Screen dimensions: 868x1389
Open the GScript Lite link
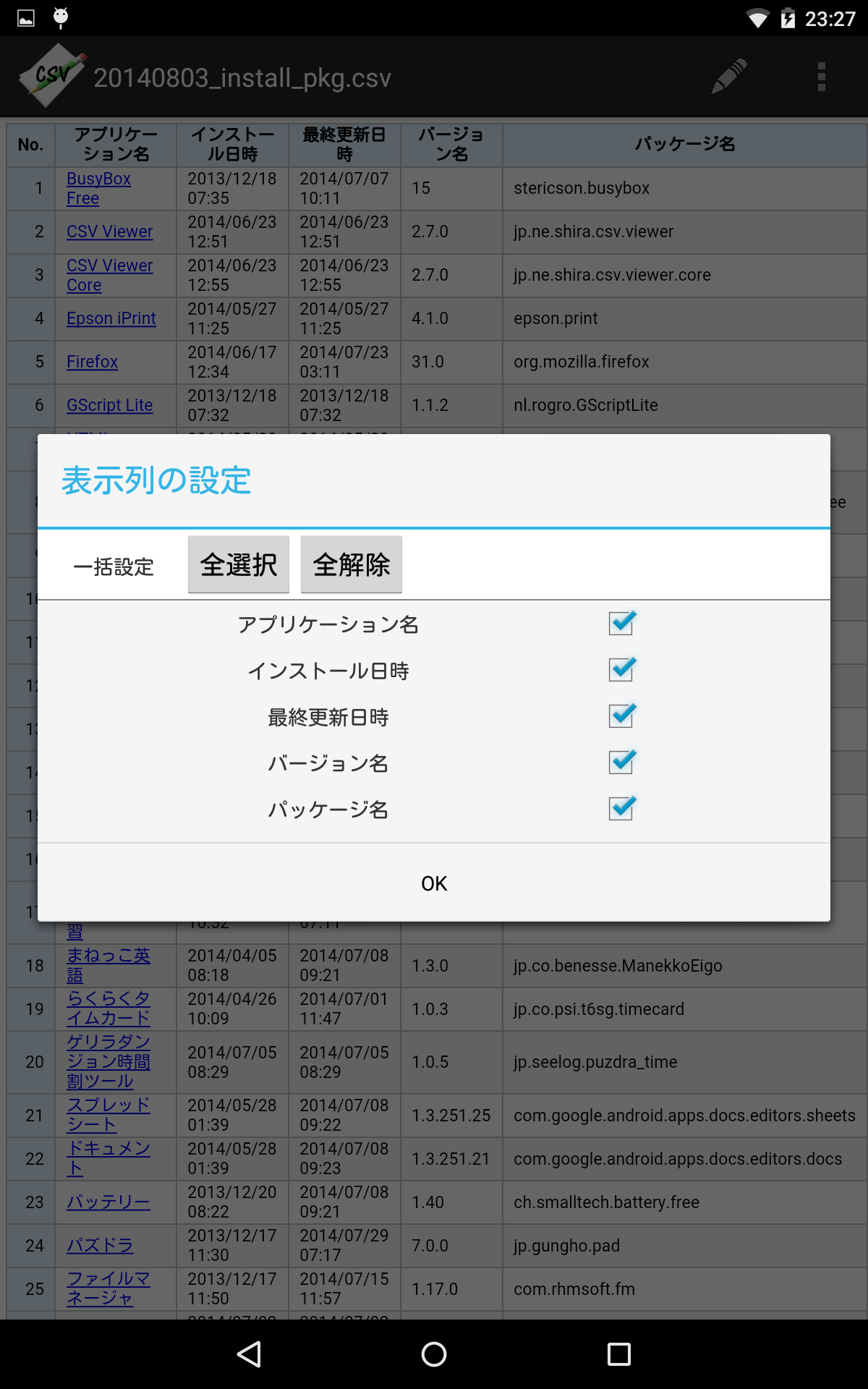(x=109, y=405)
